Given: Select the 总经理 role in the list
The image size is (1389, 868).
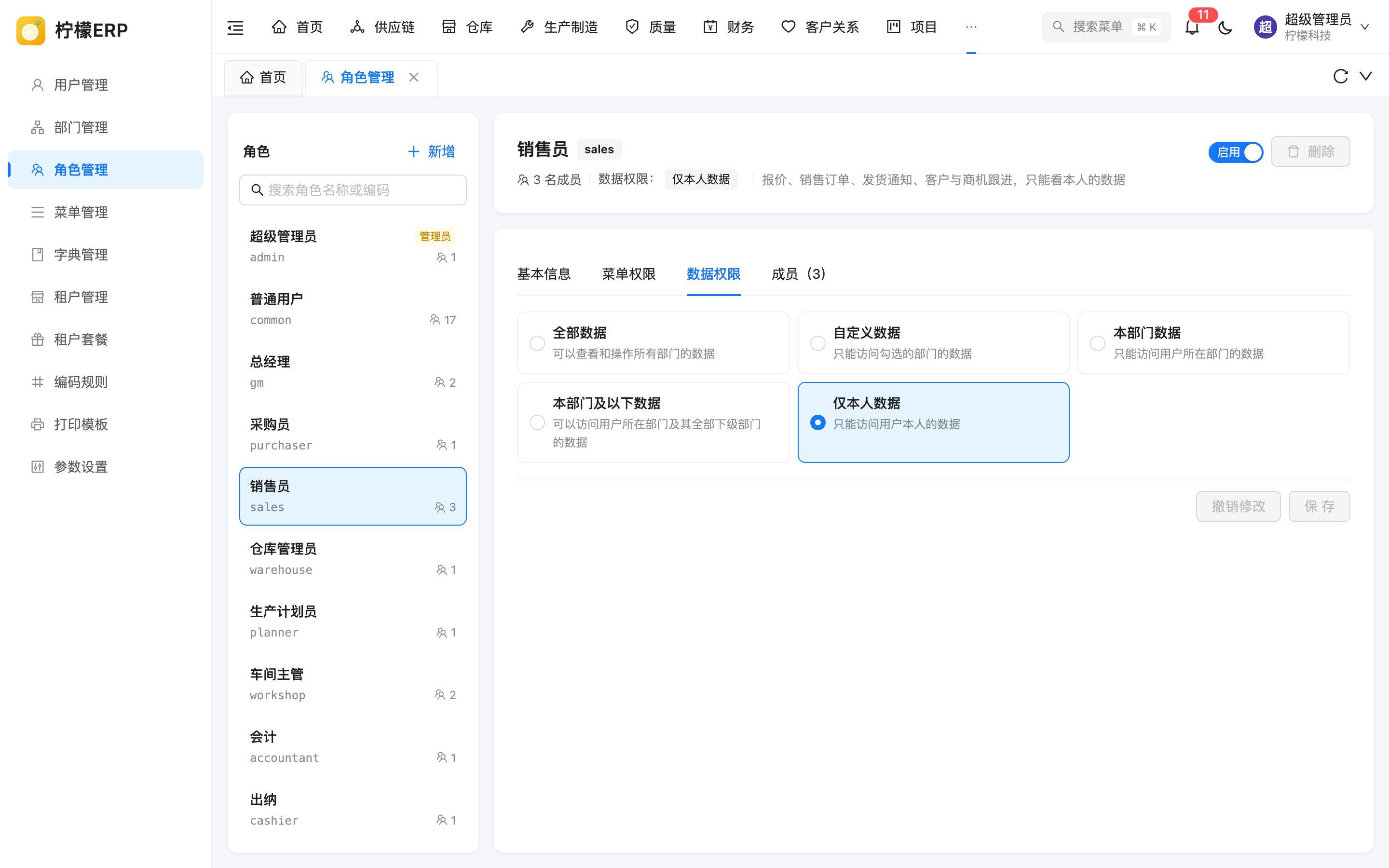Looking at the screenshot, I should pos(353,372).
